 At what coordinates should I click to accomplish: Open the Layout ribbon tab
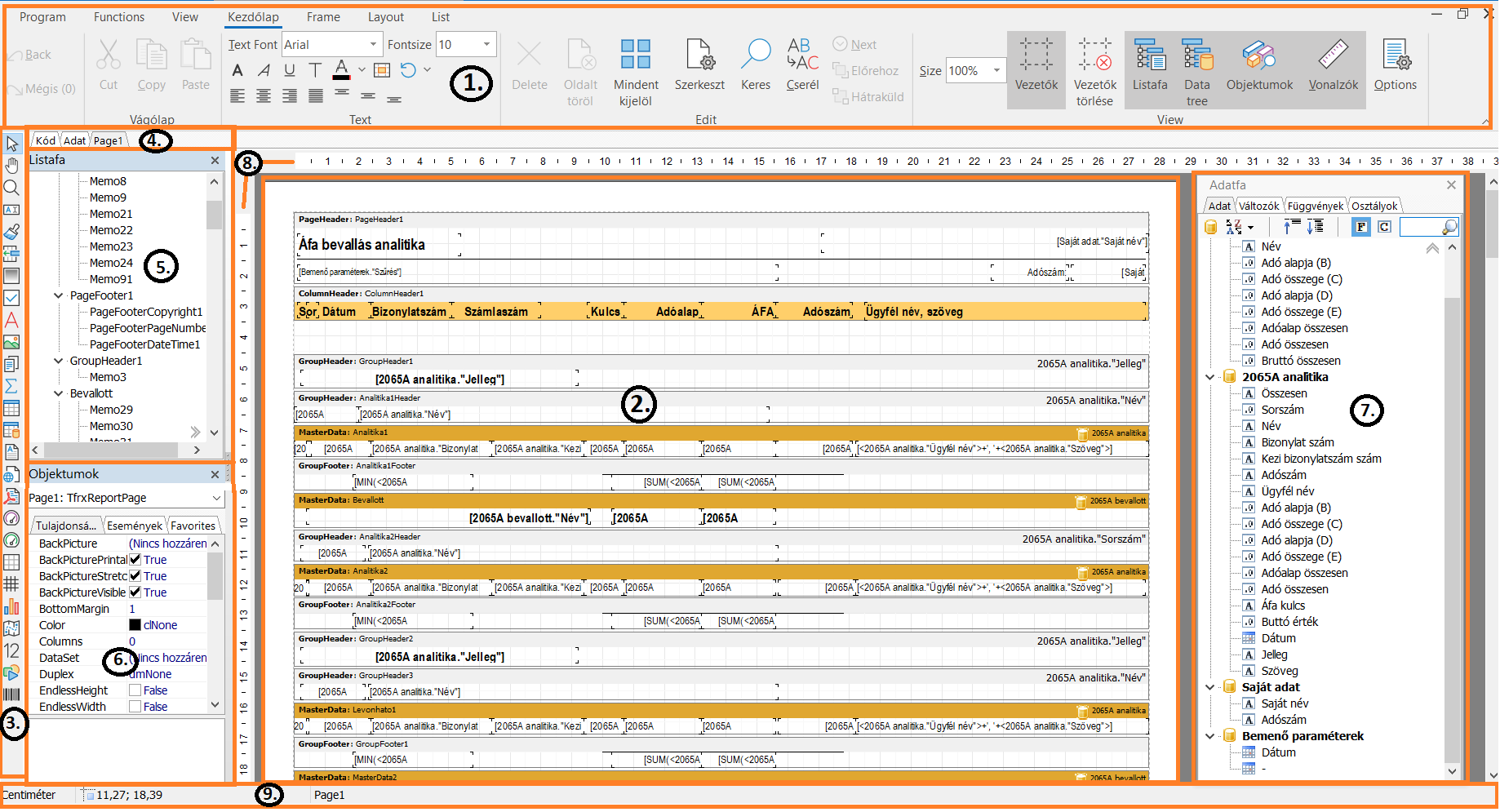click(x=385, y=17)
